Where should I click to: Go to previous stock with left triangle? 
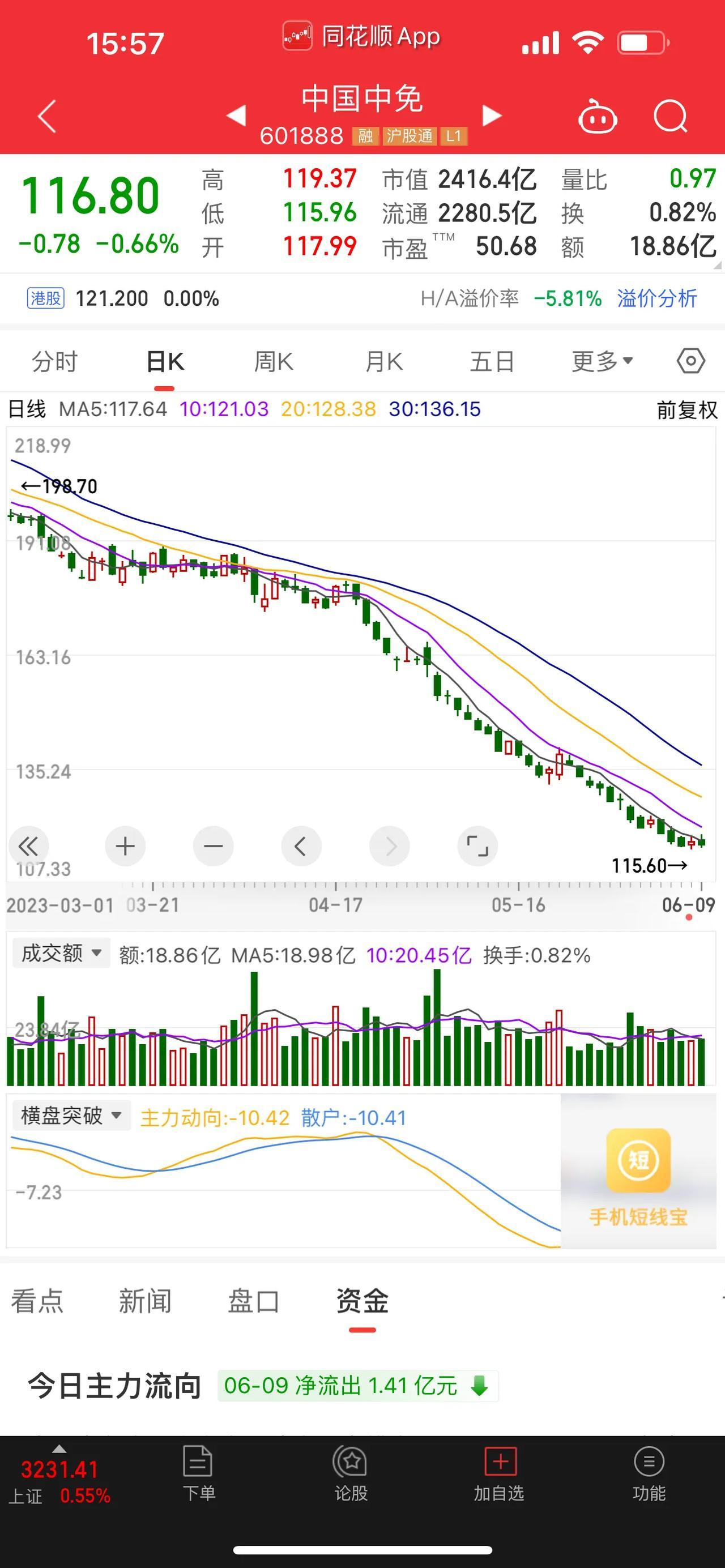(236, 115)
